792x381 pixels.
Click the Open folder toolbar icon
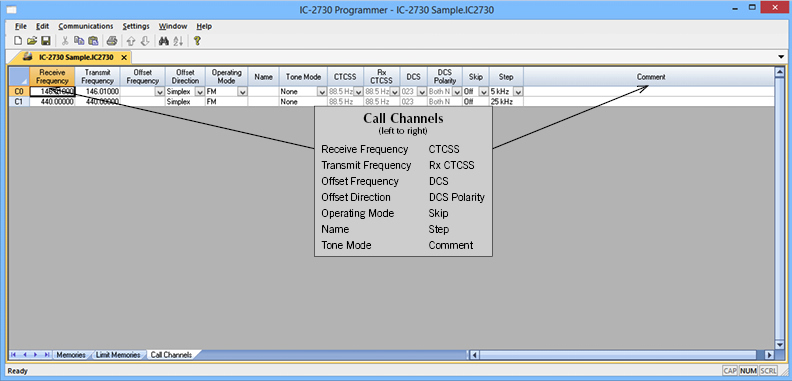pos(32,41)
